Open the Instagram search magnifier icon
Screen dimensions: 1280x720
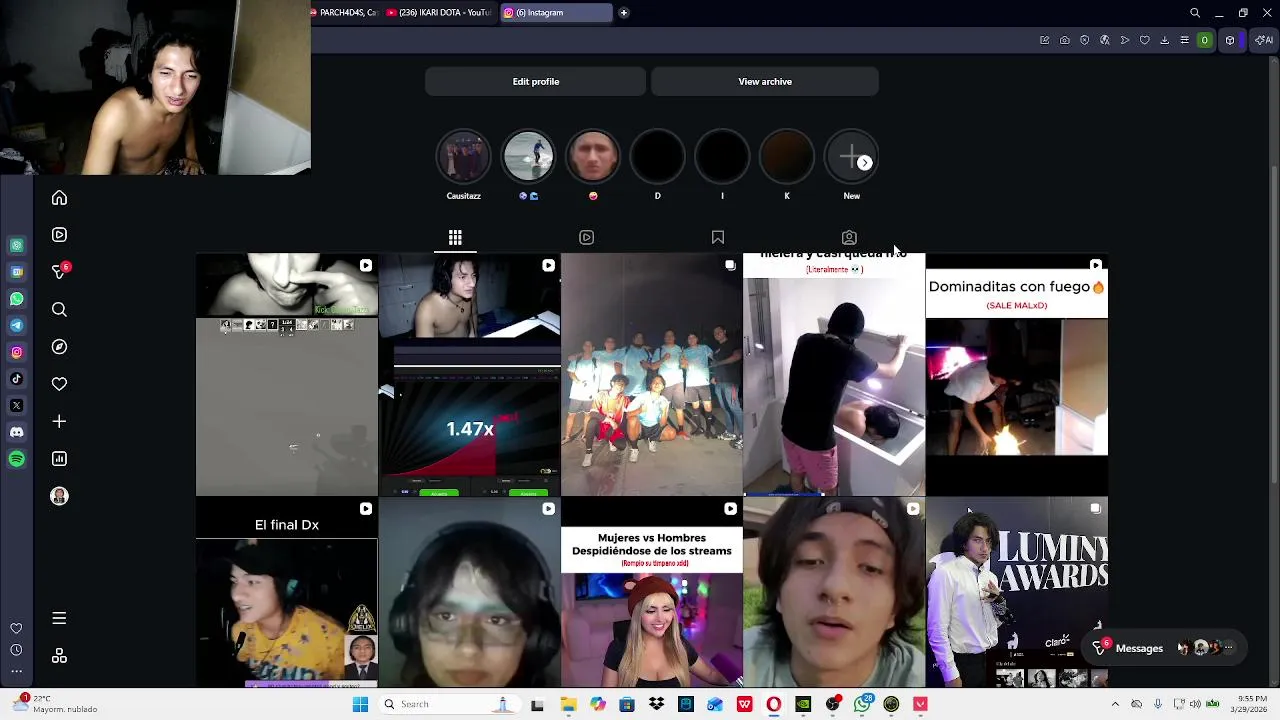pos(59,310)
